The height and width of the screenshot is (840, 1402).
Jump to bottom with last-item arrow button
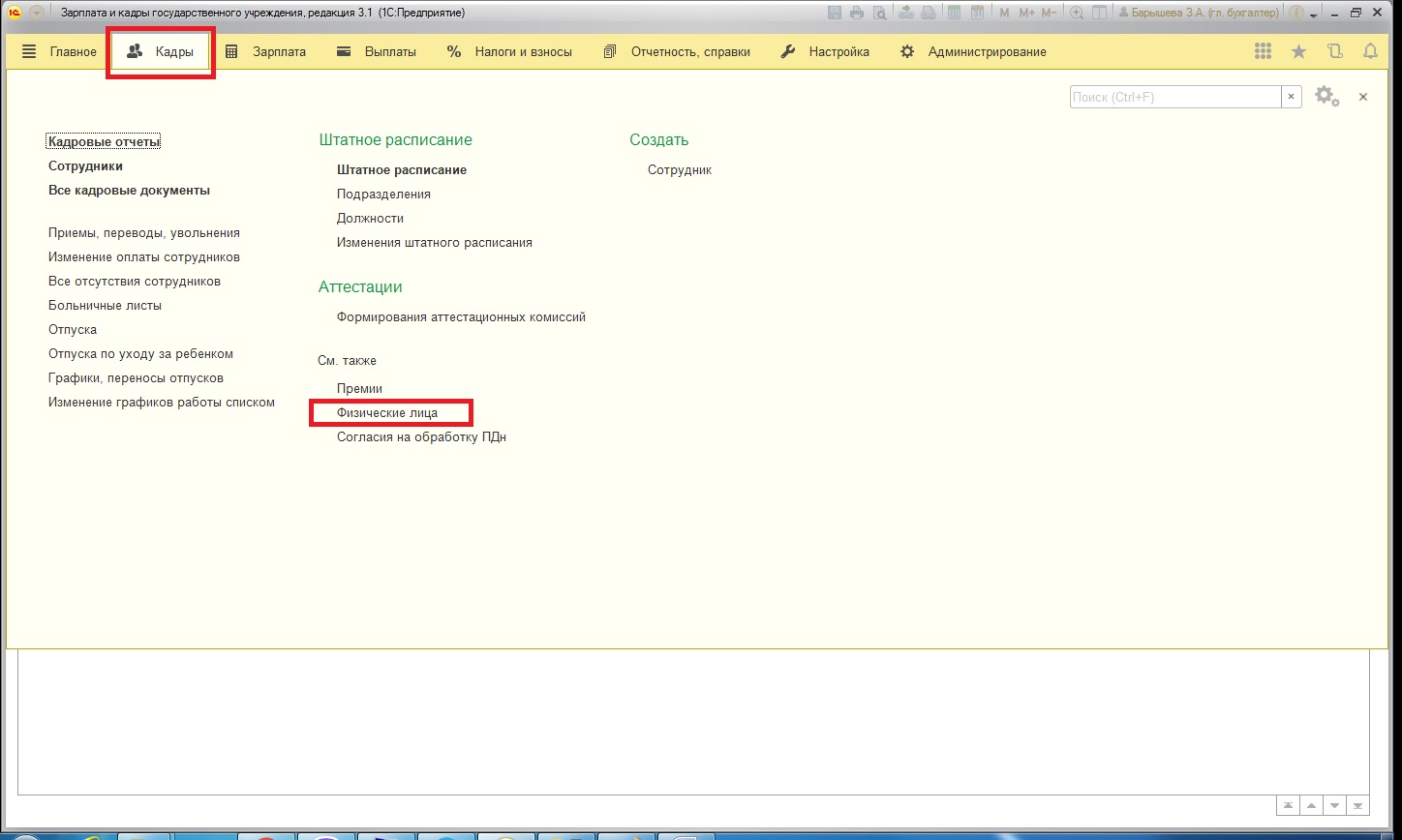coord(1358,805)
